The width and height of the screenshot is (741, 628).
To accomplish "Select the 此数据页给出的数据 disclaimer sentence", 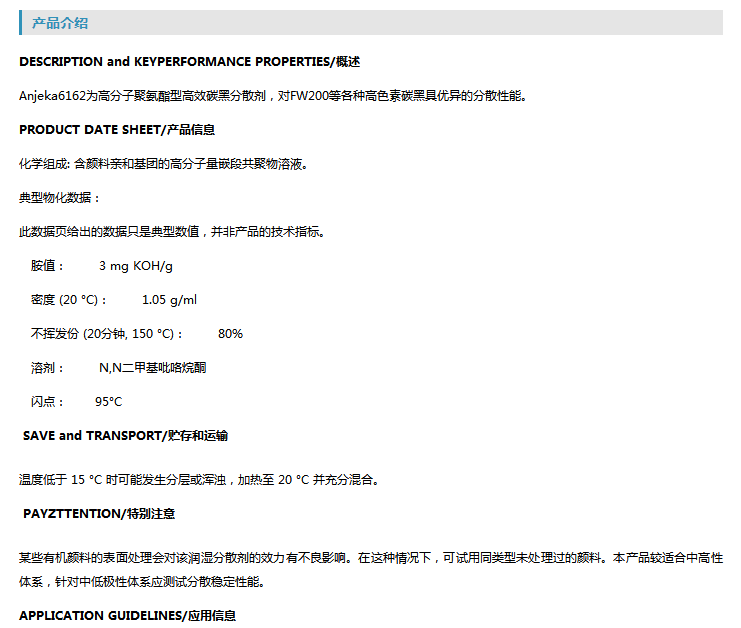I will tap(171, 232).
